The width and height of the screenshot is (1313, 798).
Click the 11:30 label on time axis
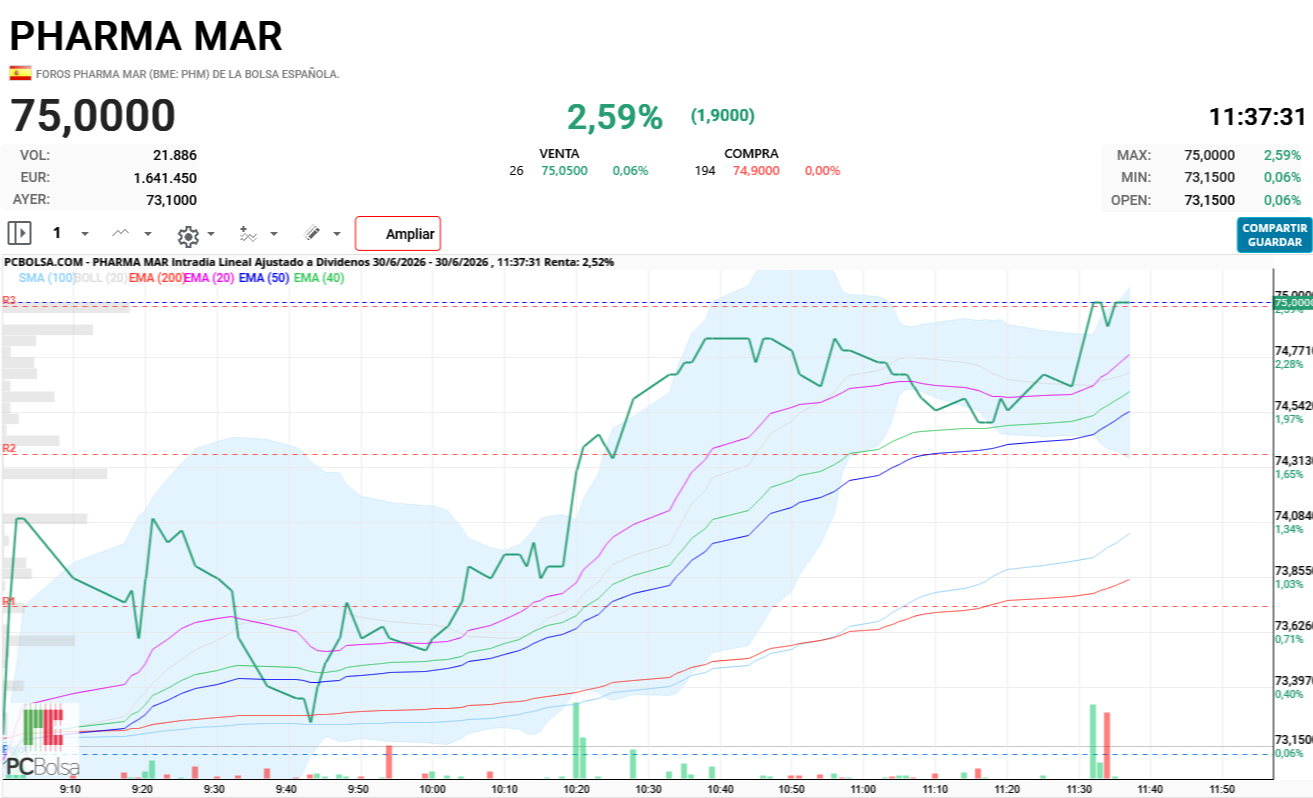click(1079, 788)
